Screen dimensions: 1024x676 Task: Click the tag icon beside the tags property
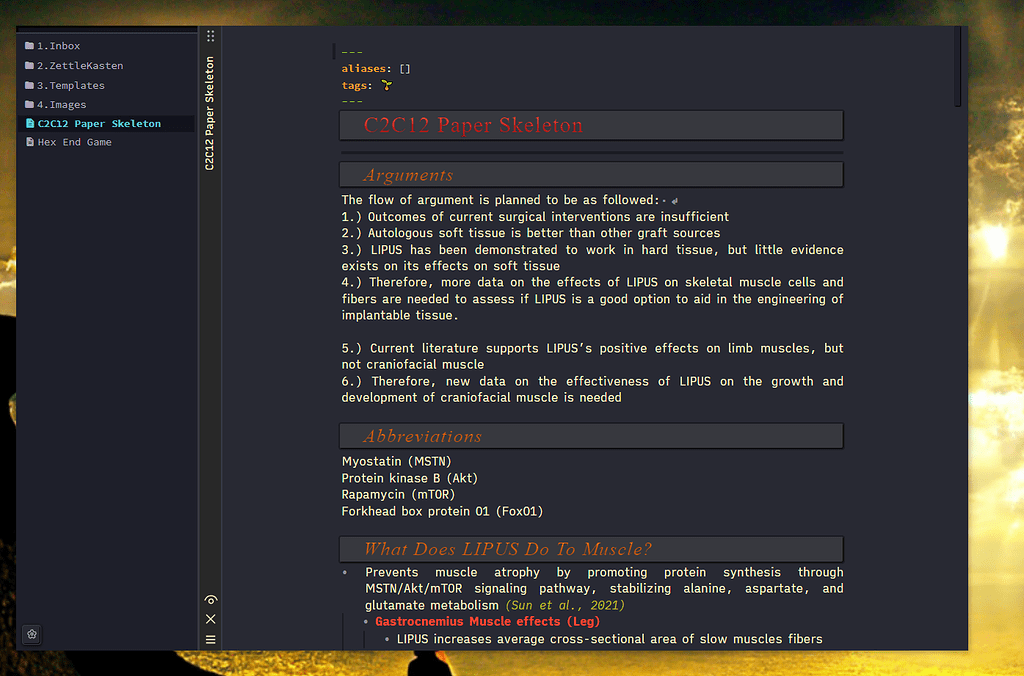[385, 86]
